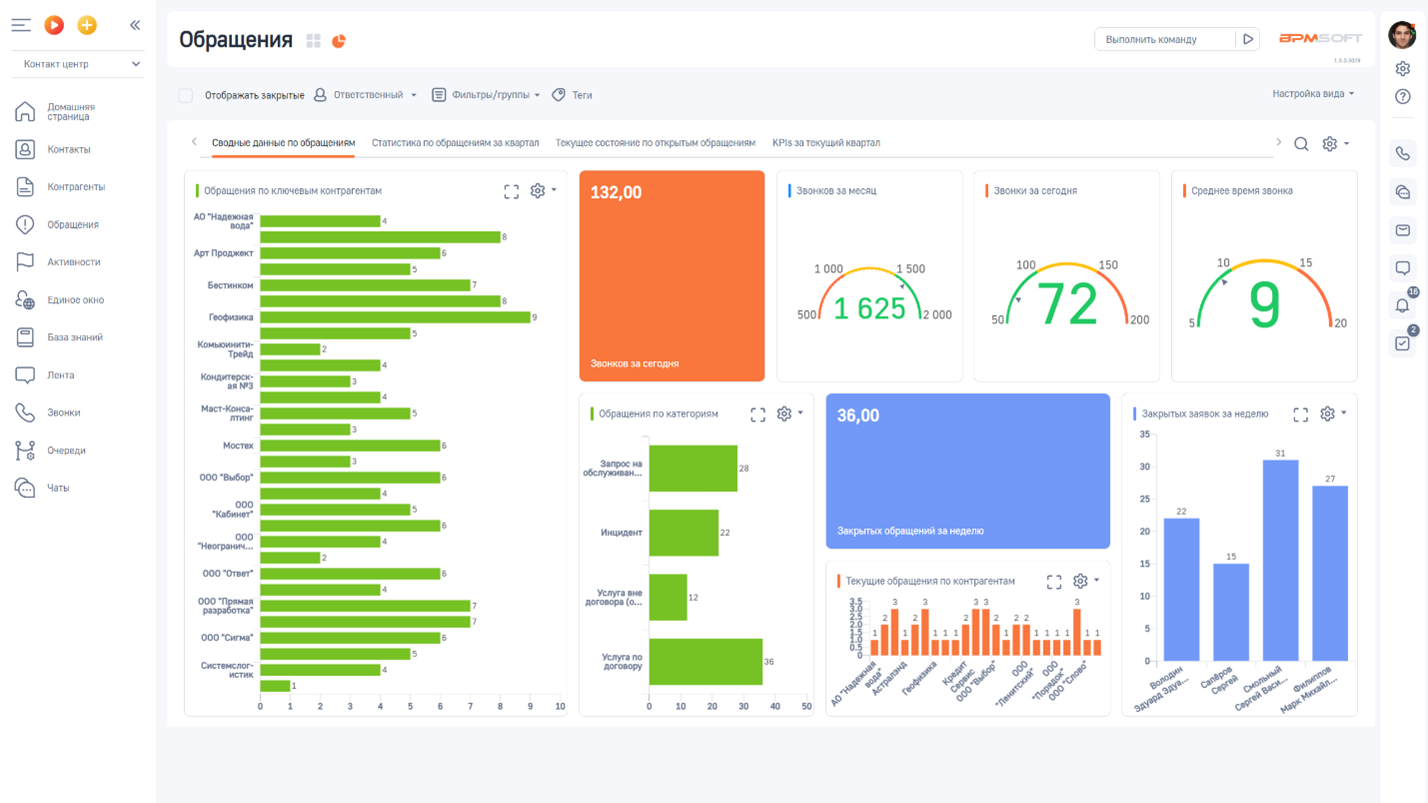Open the Фильтры/группы dropdown
The image size is (1428, 803).
coord(486,95)
